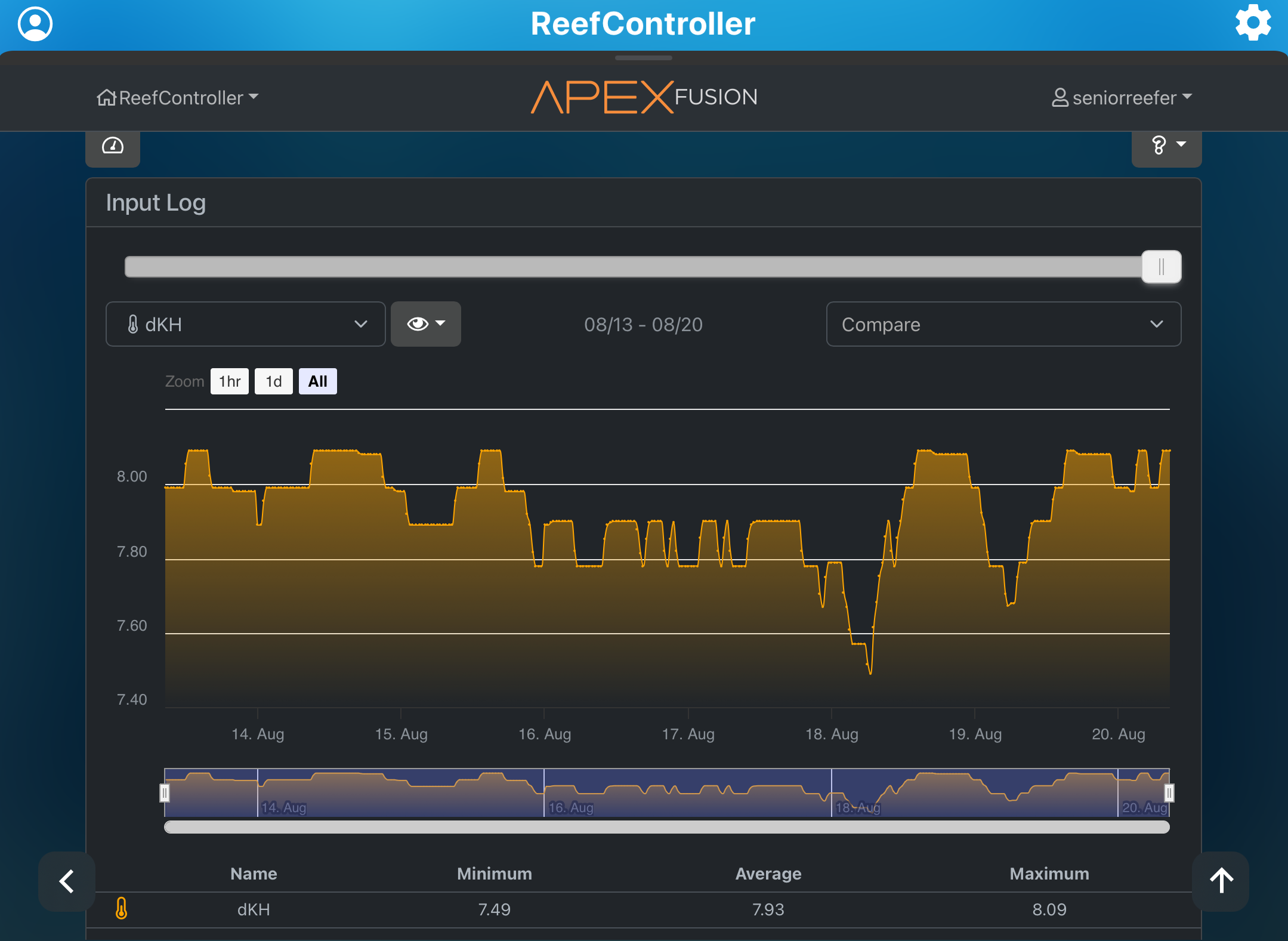The image size is (1288, 941).
Task: Click the dashboard gauge icon
Action: pos(113,146)
